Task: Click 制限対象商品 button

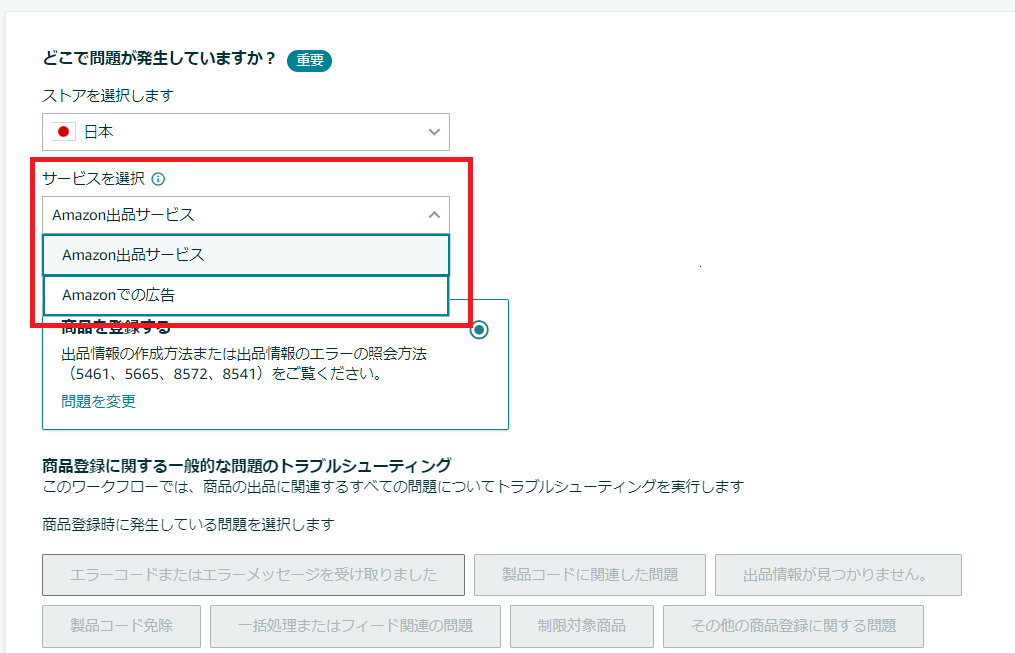Action: [582, 626]
